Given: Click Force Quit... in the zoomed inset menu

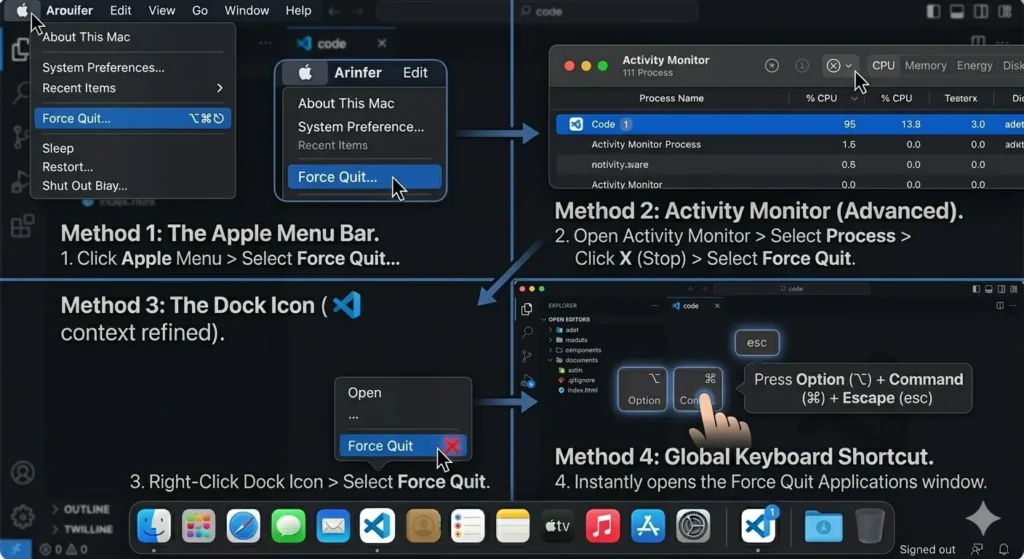Looking at the screenshot, I should click(x=364, y=177).
